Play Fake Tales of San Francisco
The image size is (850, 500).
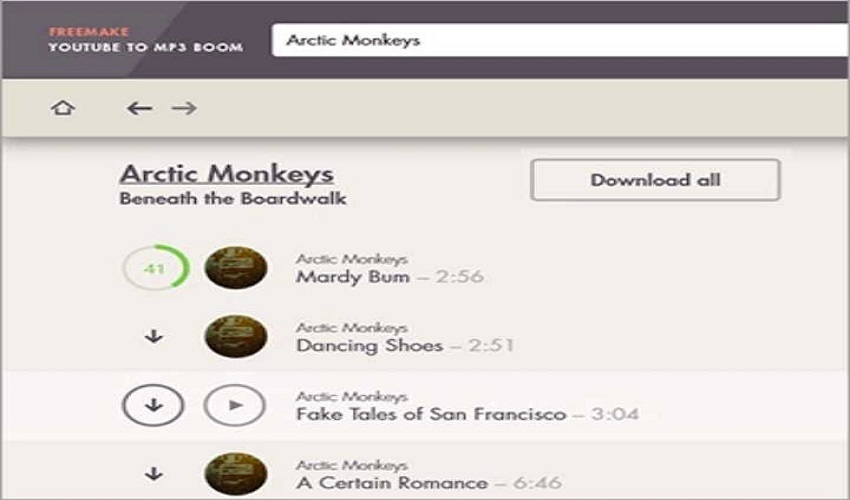[235, 405]
